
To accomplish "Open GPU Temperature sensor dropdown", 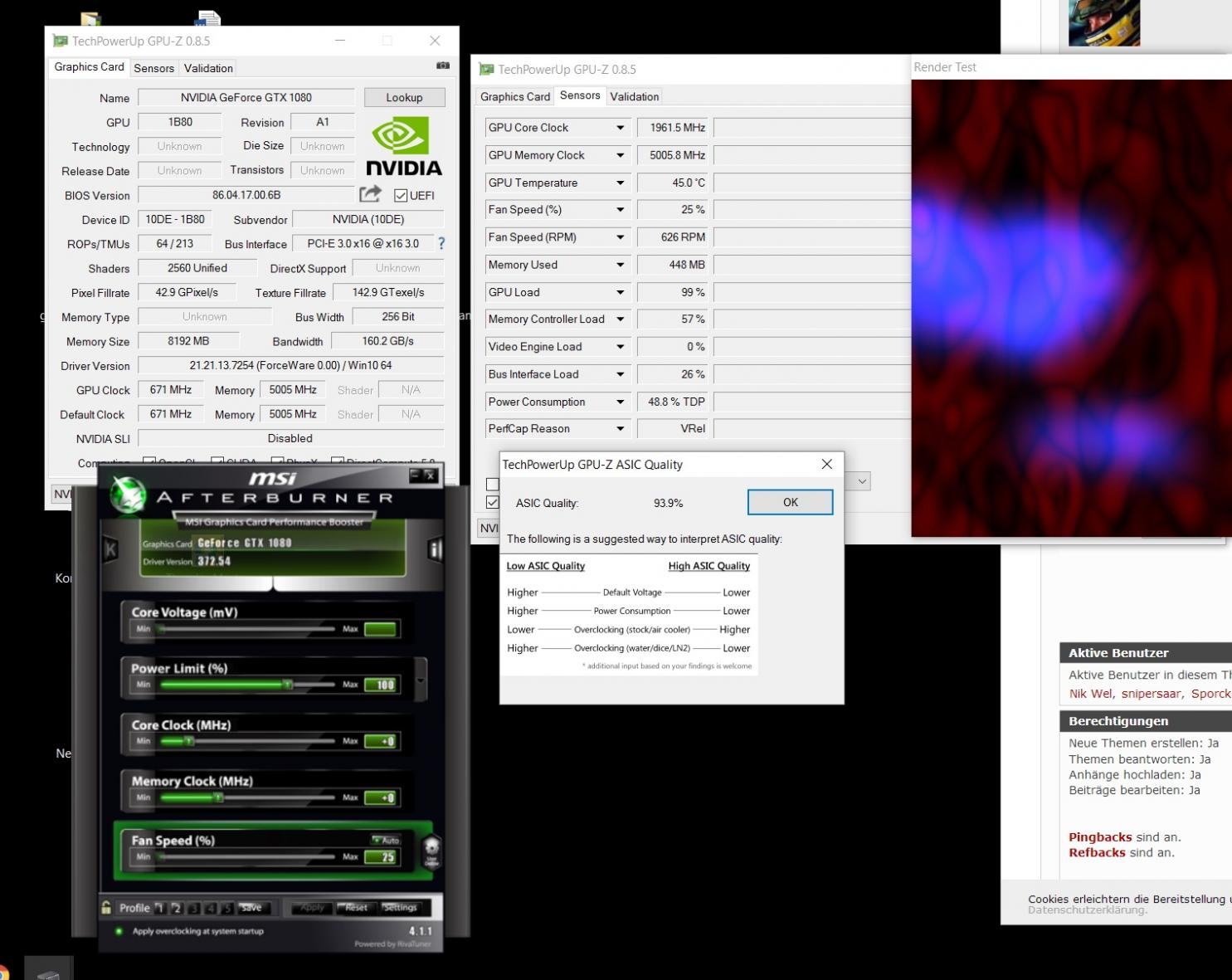I will pyautogui.click(x=620, y=183).
